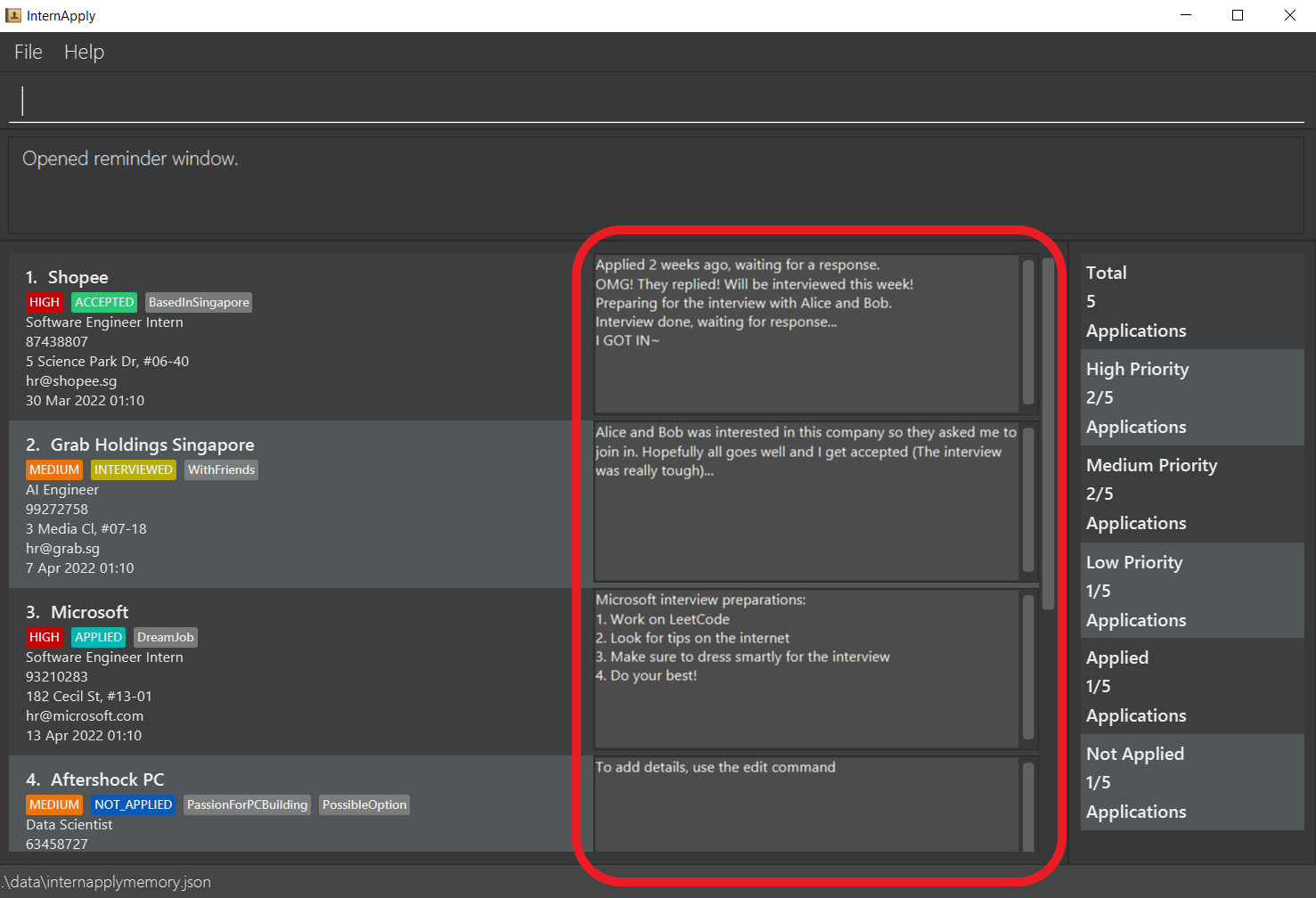Click the High Priority summary card
This screenshot has width=1316, height=898.
[1192, 397]
